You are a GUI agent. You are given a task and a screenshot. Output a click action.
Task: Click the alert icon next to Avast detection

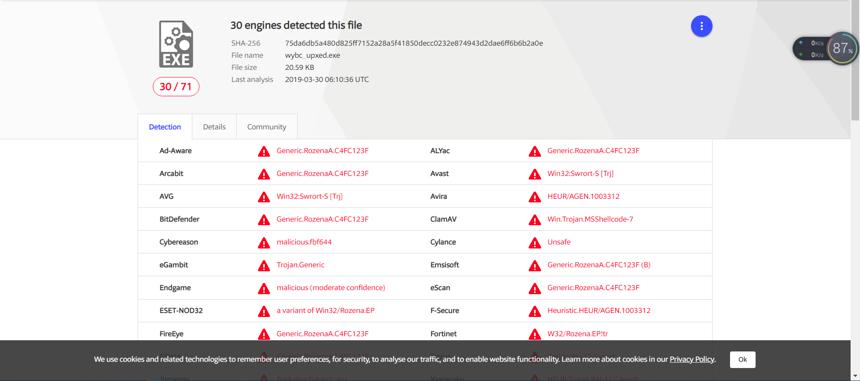coord(535,174)
